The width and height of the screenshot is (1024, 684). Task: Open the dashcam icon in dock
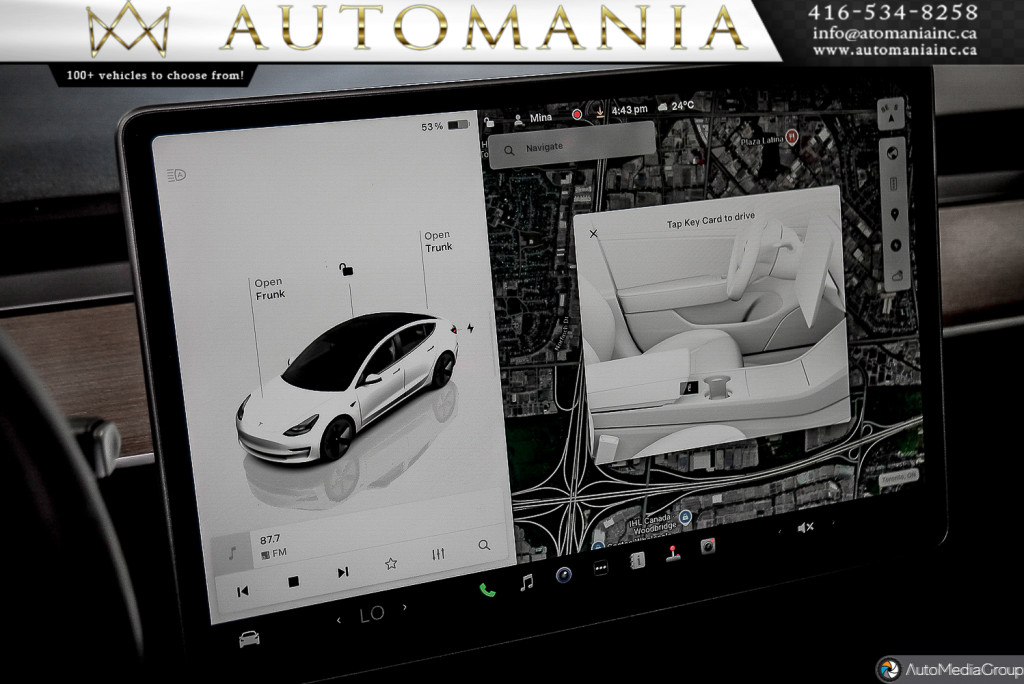click(707, 545)
